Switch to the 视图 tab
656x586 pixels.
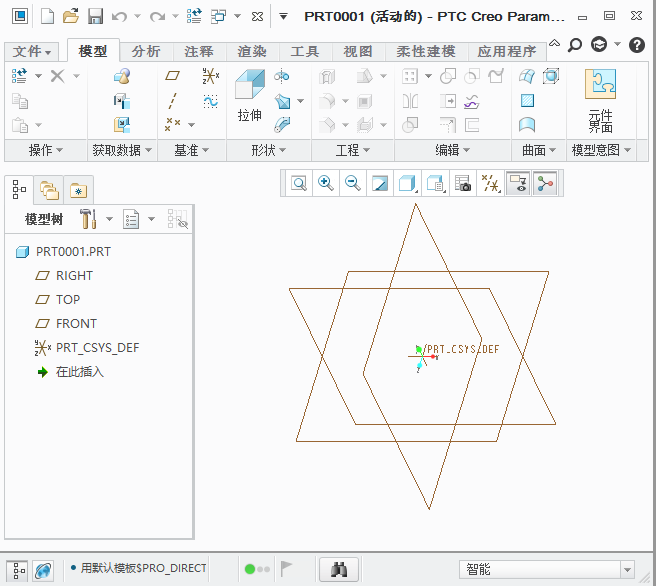[x=358, y=52]
